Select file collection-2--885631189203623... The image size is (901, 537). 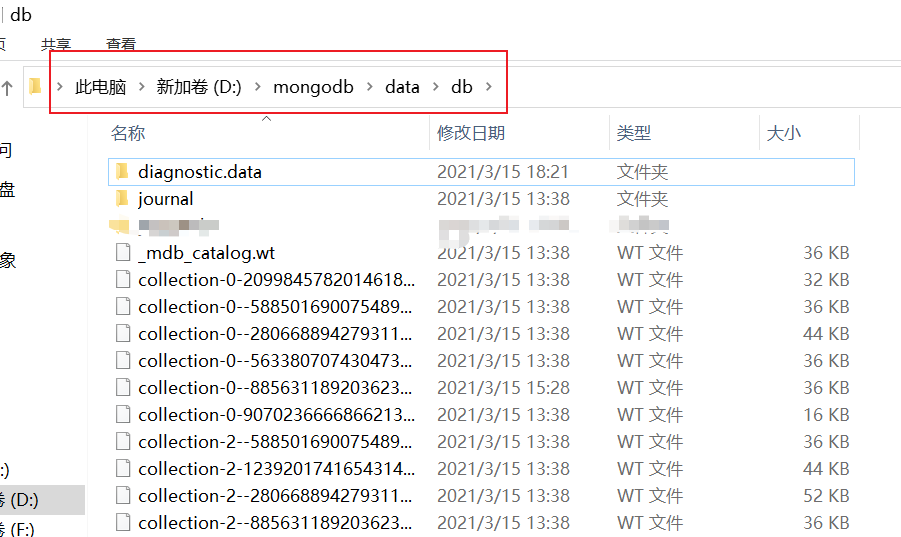[275, 523]
